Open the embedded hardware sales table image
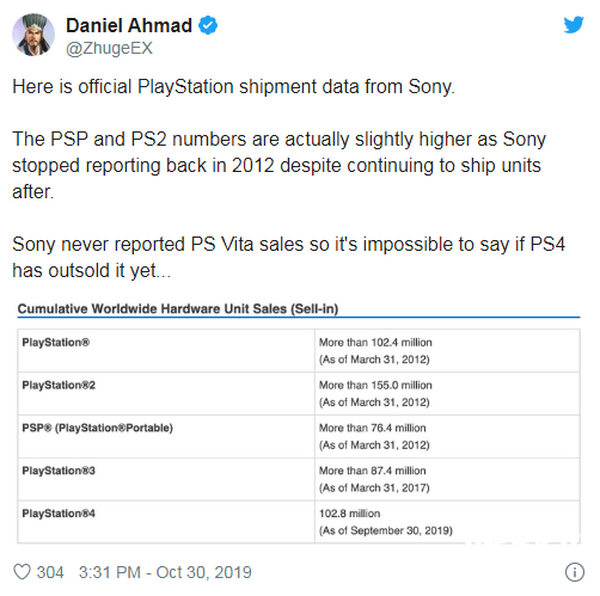Viewport: 600px width, 596px height. [x=299, y=422]
